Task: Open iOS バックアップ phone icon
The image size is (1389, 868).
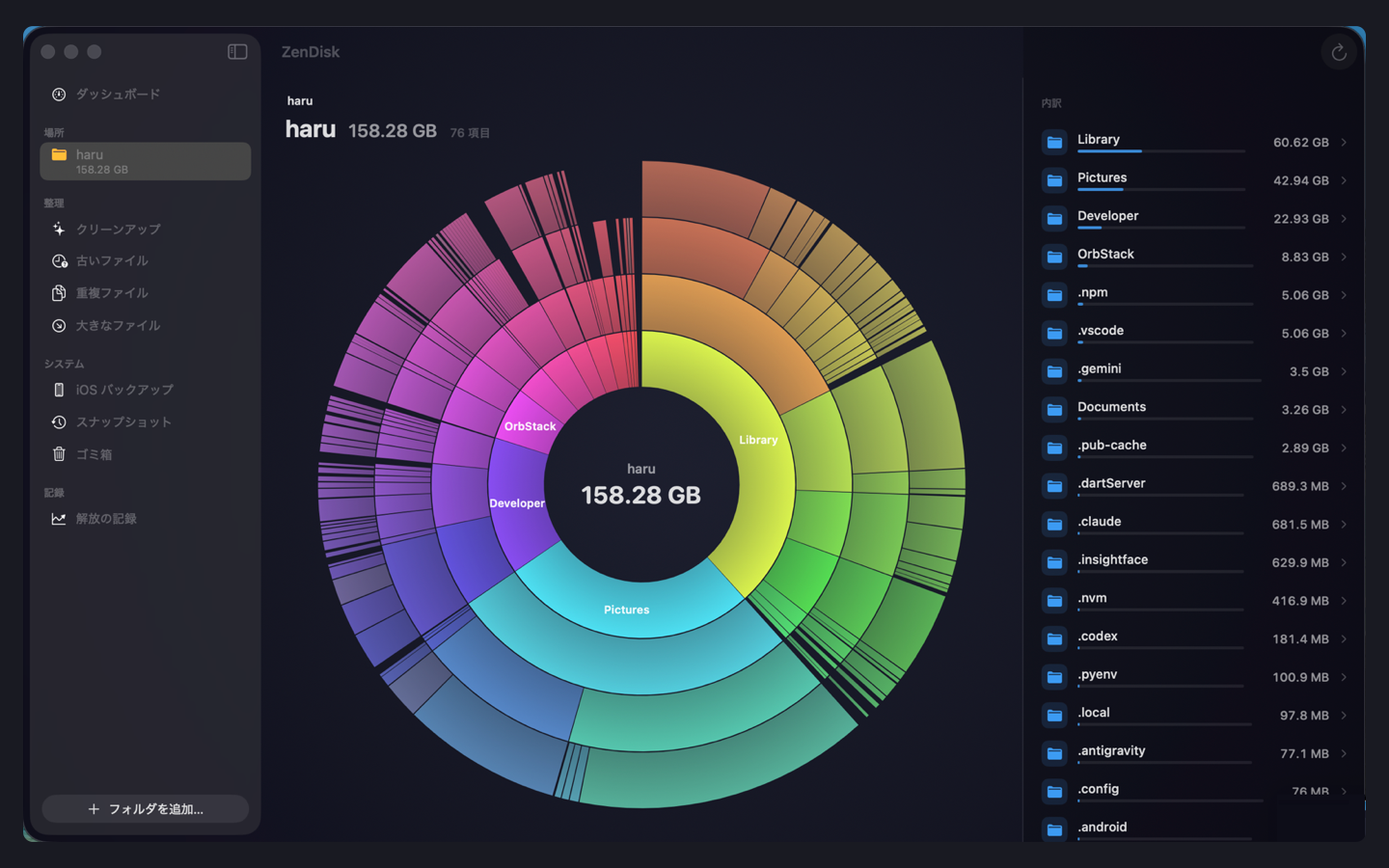Action: (x=59, y=390)
